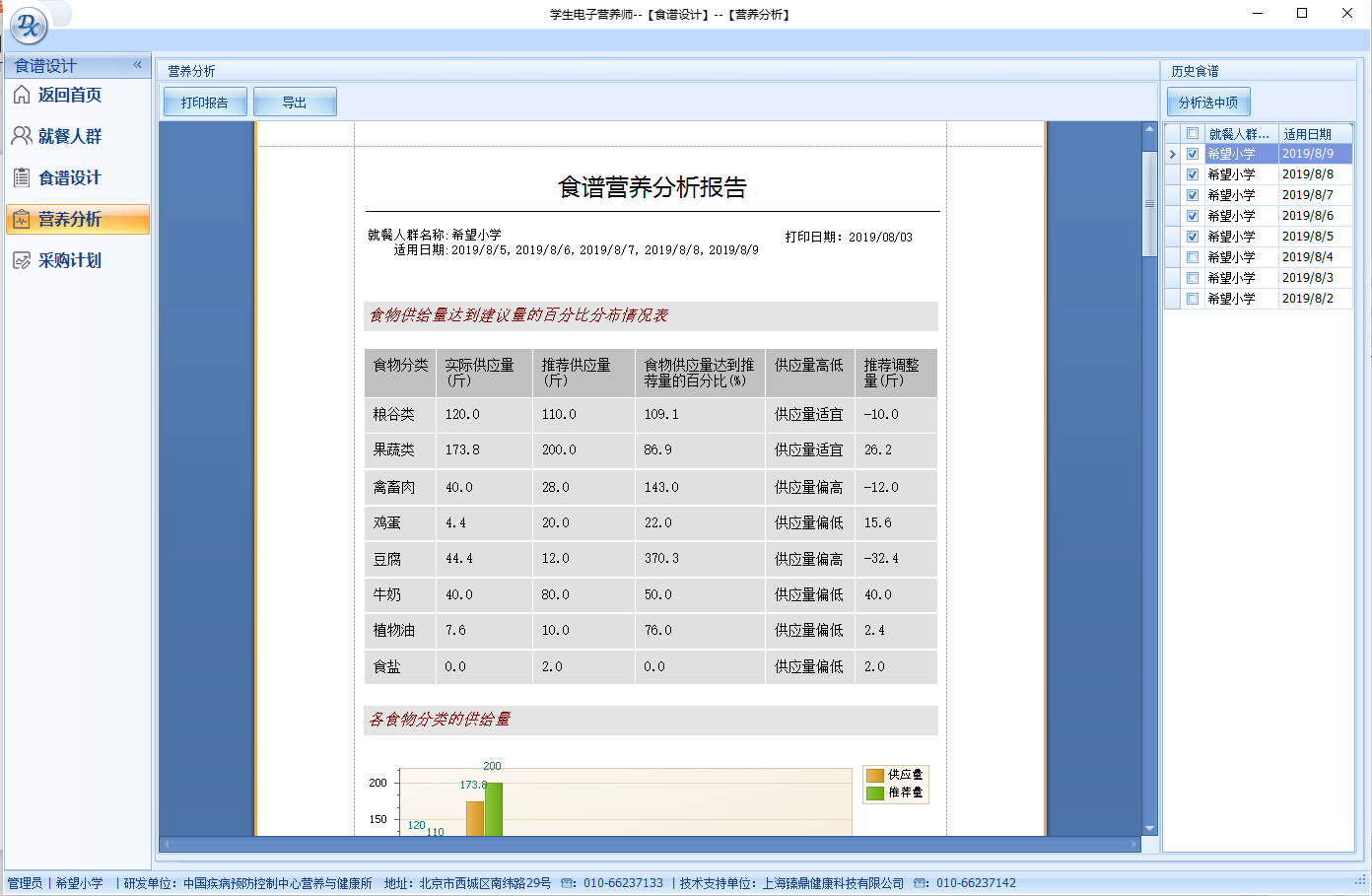Image resolution: width=1372 pixels, height=896 pixels.
Task: Click the list icon beside 食谱设计
Action: click(x=22, y=177)
